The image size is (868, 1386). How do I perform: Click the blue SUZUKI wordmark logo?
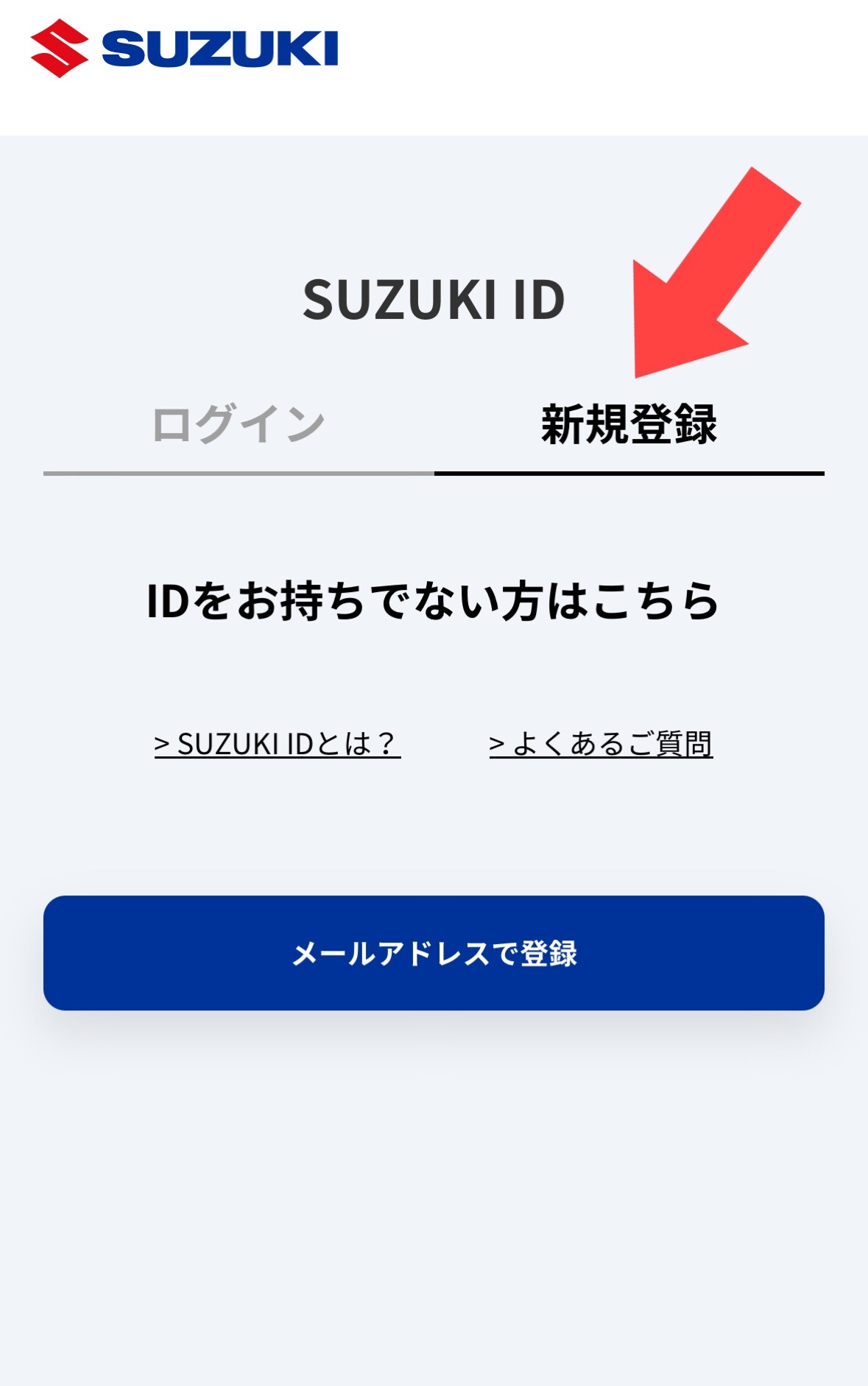point(220,49)
